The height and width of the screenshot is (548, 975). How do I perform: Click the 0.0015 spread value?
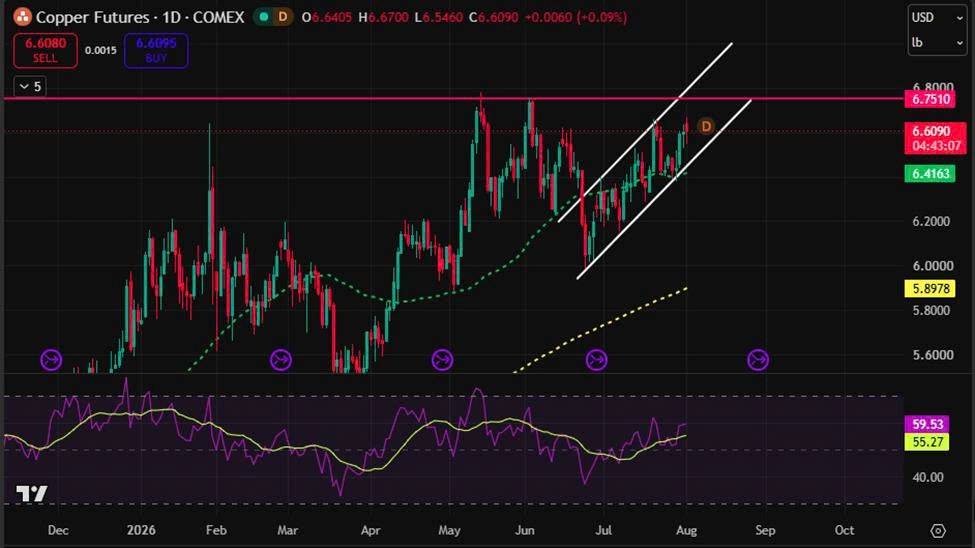pyautogui.click(x=101, y=50)
